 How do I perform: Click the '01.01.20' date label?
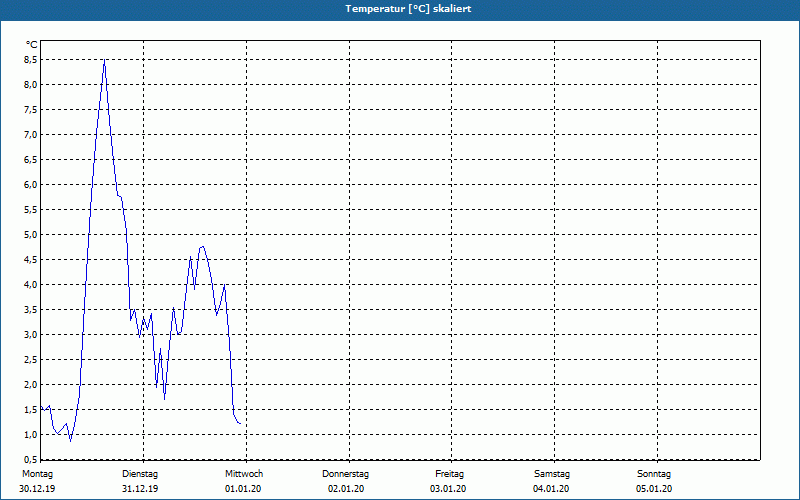point(243,489)
